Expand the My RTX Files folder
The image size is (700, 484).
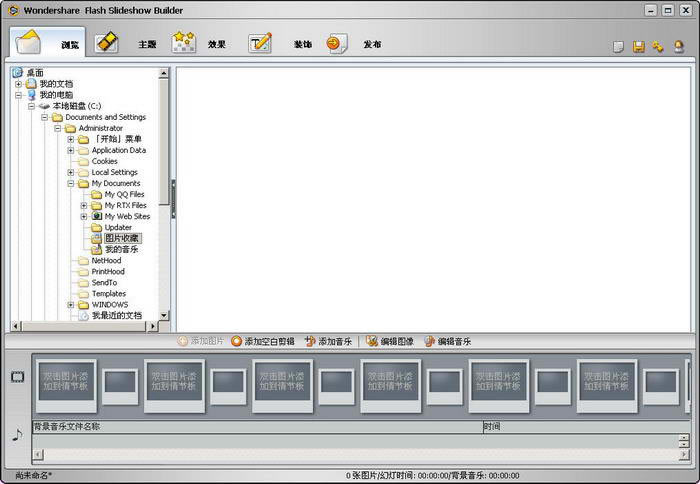click(83, 205)
